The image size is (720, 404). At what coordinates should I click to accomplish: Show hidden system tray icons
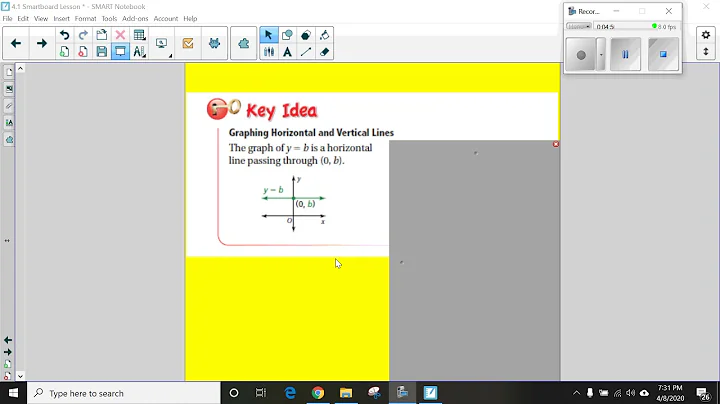pos(576,393)
